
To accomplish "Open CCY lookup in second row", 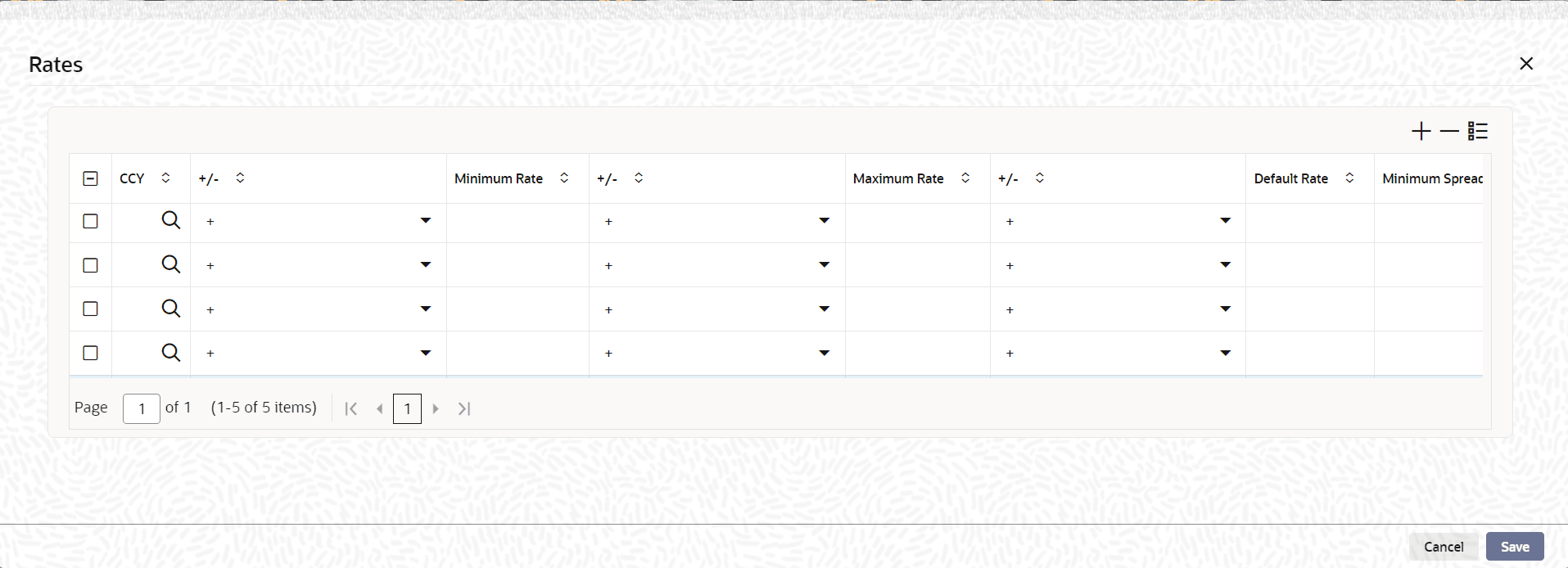I will pyautogui.click(x=170, y=264).
